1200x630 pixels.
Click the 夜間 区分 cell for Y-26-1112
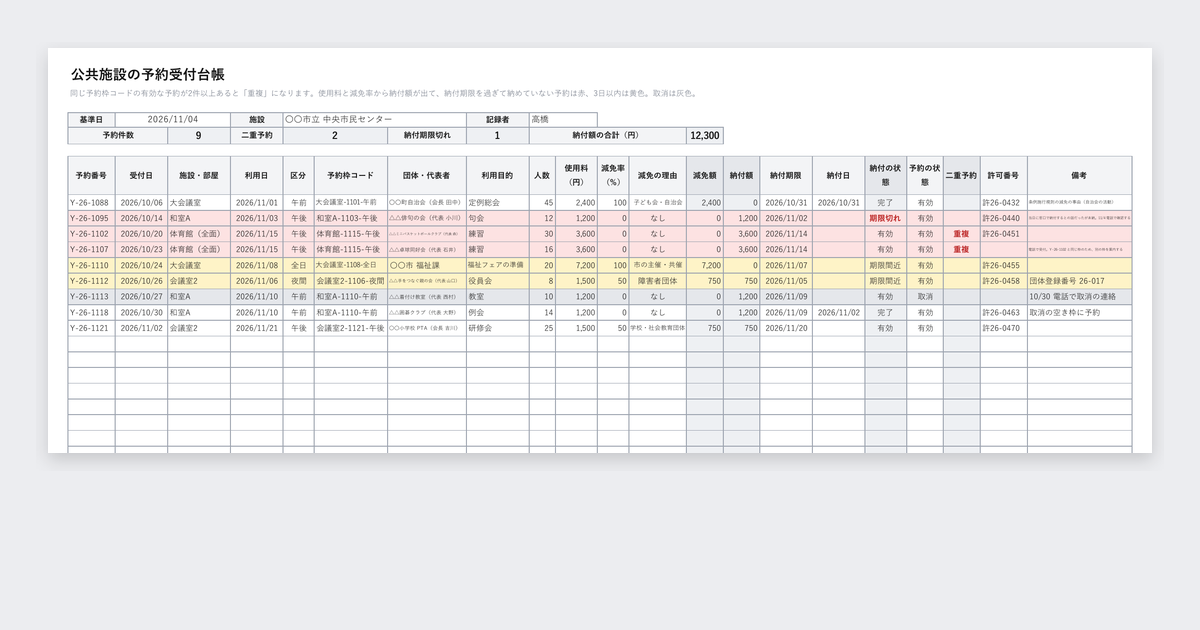[x=298, y=281]
